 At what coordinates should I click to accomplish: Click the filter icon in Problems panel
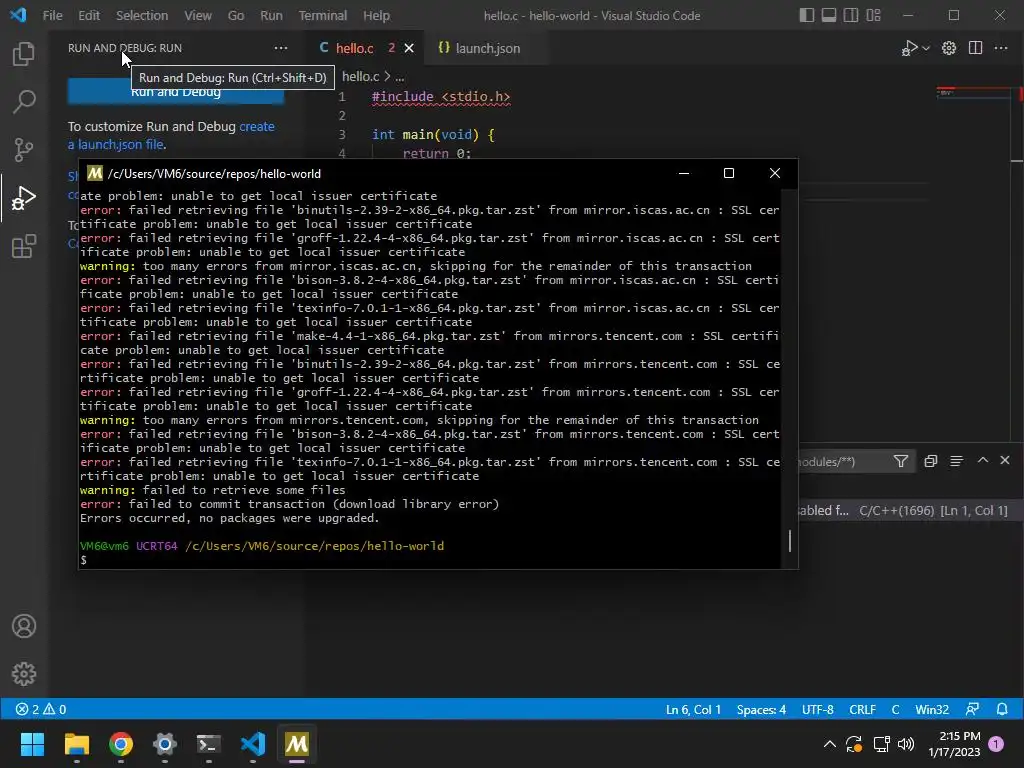(901, 461)
